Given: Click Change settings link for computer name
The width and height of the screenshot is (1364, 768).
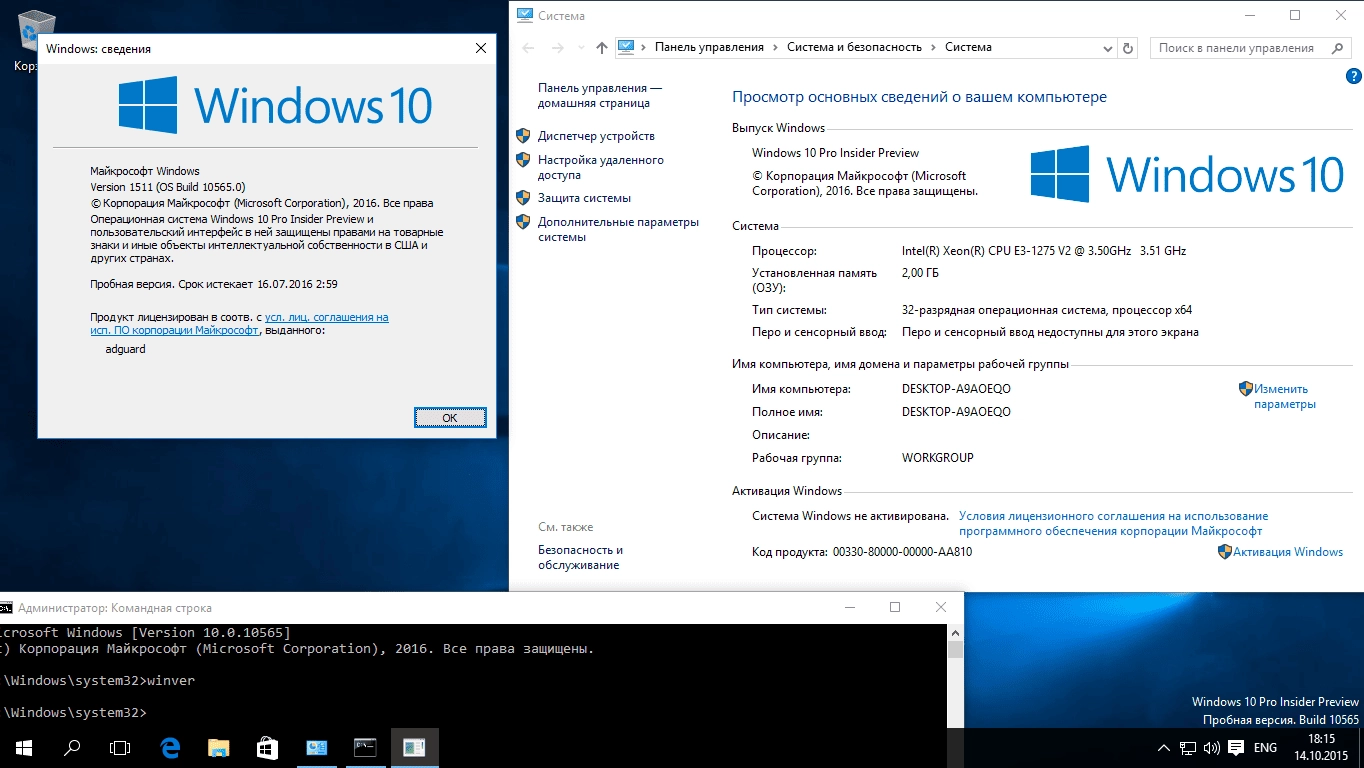Looking at the screenshot, I should point(1285,396).
